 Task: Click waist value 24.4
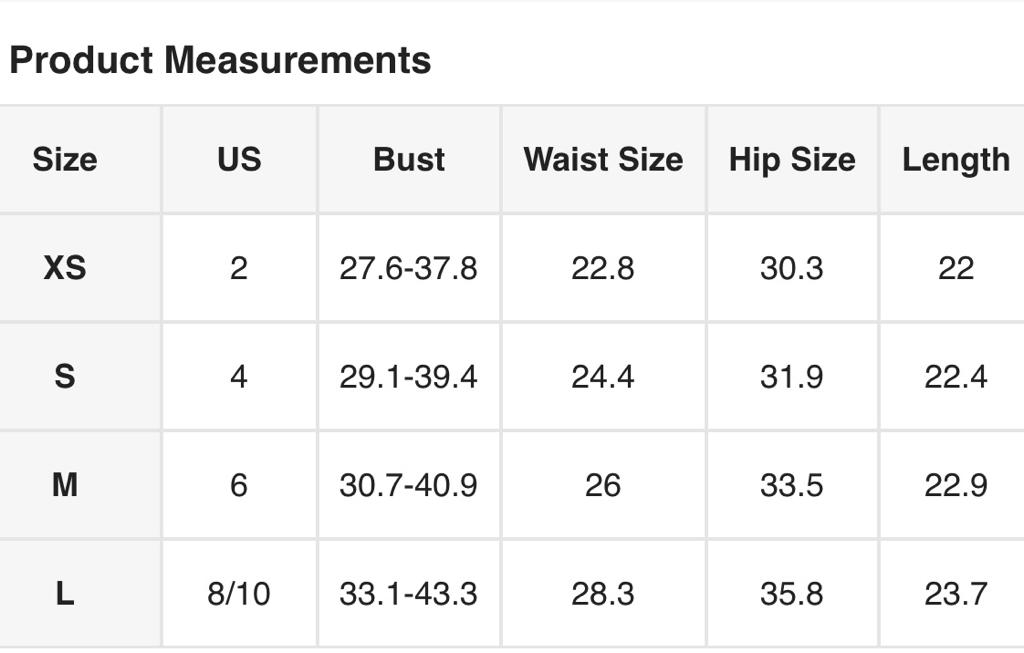coord(603,377)
